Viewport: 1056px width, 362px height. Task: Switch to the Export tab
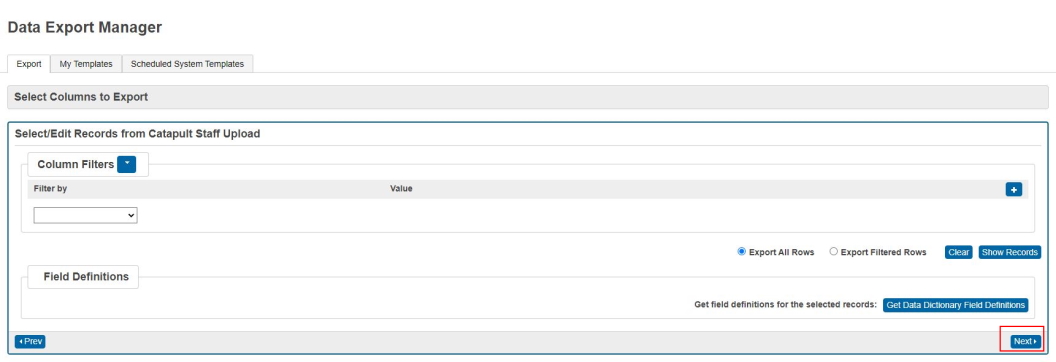(x=29, y=64)
